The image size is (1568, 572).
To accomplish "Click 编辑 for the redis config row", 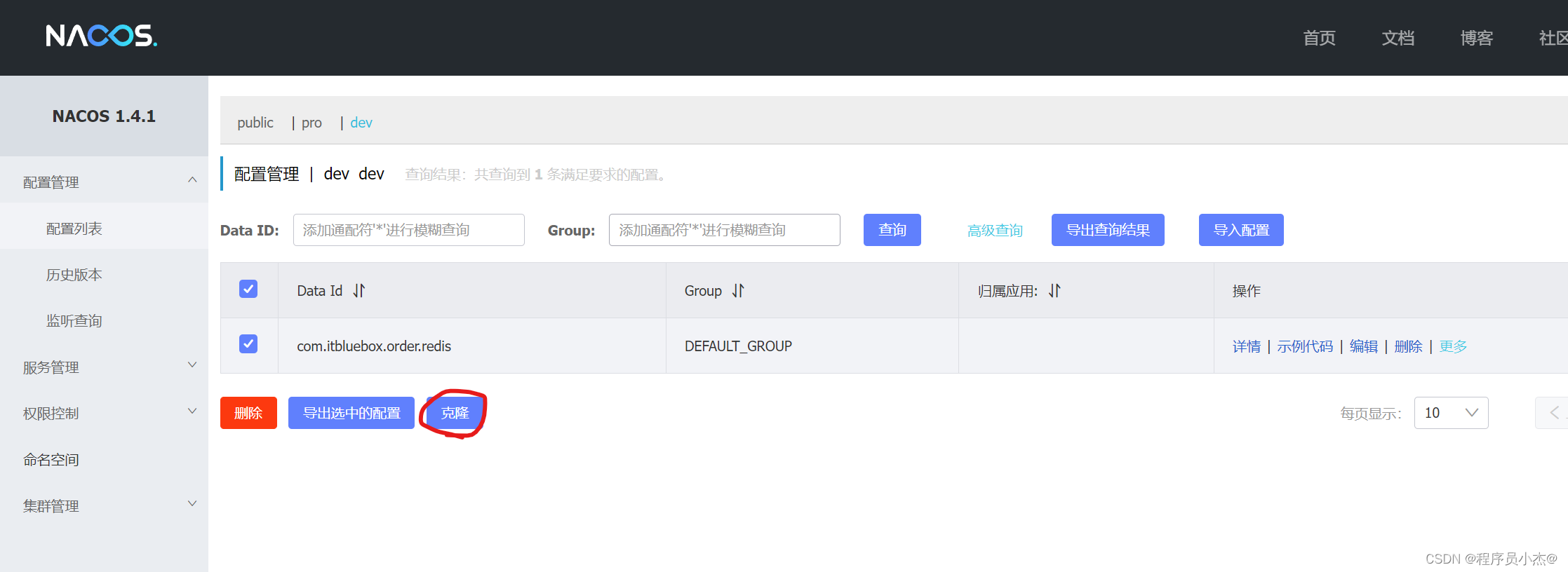I will (x=1364, y=346).
